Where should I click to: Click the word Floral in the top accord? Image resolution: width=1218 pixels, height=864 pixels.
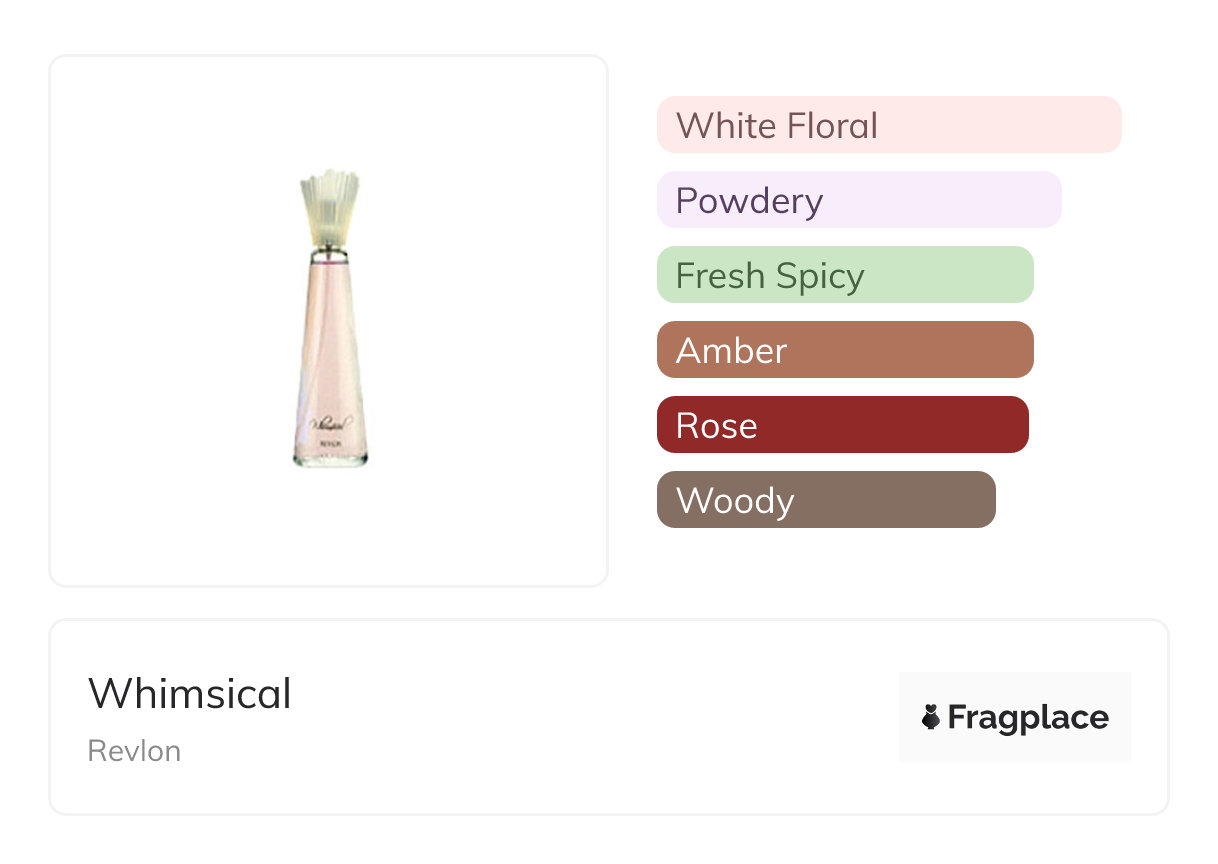[x=832, y=125]
